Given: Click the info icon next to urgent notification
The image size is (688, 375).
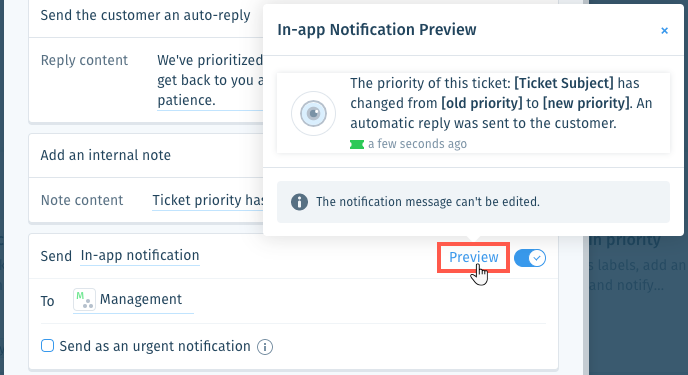Looking at the screenshot, I should [265, 347].
